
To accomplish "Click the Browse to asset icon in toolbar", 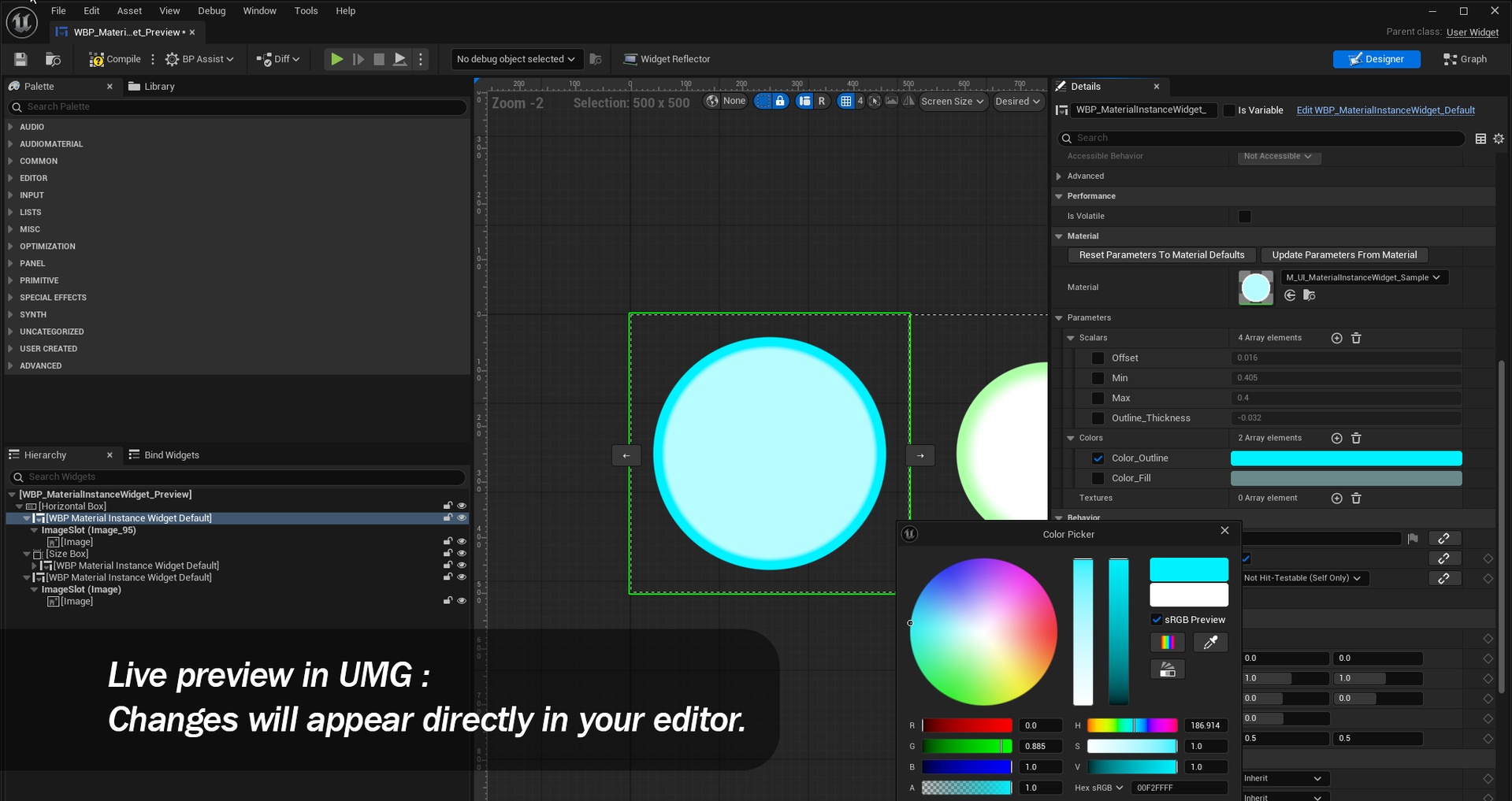I will coord(53,59).
